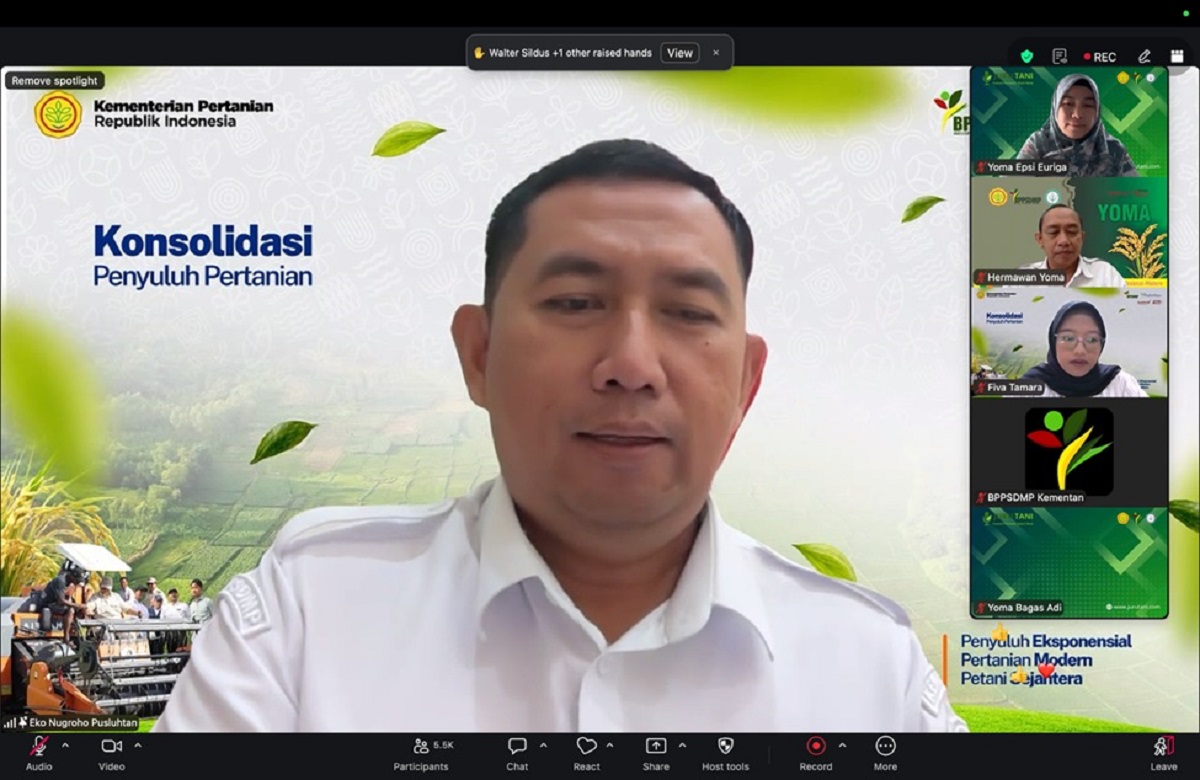The width and height of the screenshot is (1200, 780).
Task: Unmute microphone with Audio button
Action: coord(39,753)
